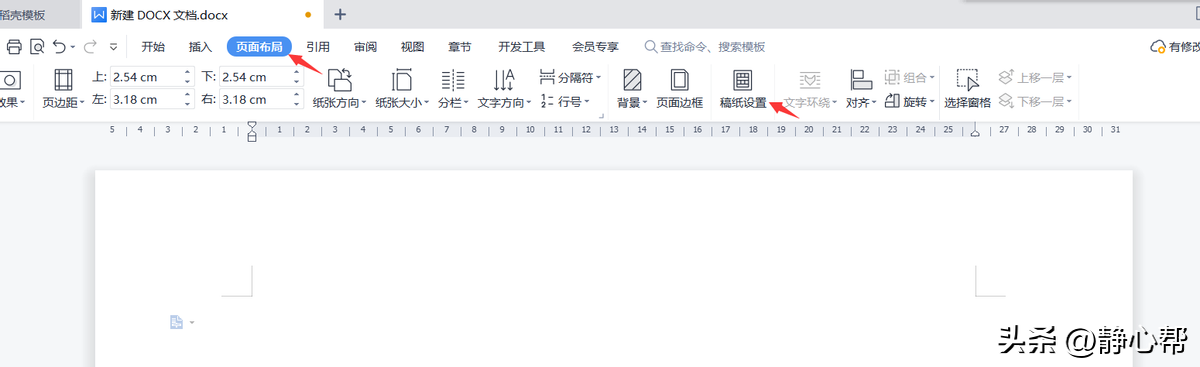The width and height of the screenshot is (1200, 367).
Task: Click the 查找命令、搜索模板 search box
Action: (x=705, y=46)
